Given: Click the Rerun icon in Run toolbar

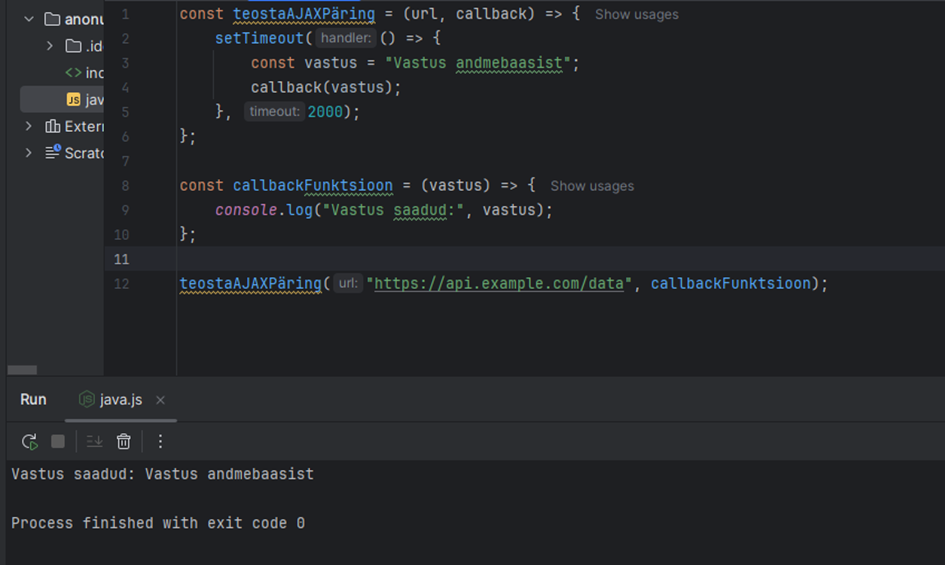Looking at the screenshot, I should [30, 441].
